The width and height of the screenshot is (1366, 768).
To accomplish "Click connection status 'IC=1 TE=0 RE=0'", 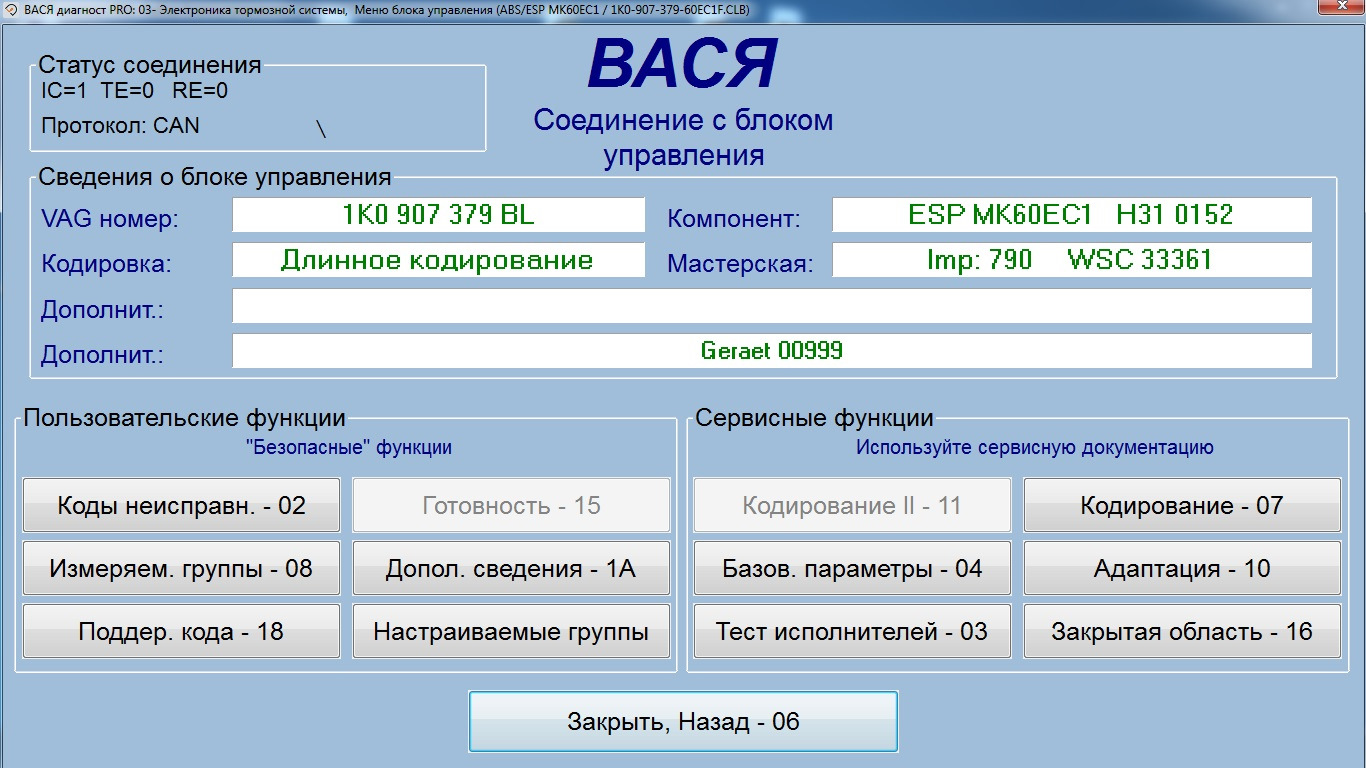I will pyautogui.click(x=135, y=91).
